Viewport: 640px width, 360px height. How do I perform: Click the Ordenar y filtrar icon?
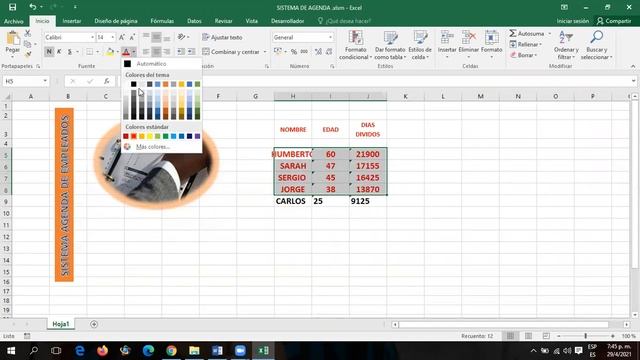click(x=566, y=38)
